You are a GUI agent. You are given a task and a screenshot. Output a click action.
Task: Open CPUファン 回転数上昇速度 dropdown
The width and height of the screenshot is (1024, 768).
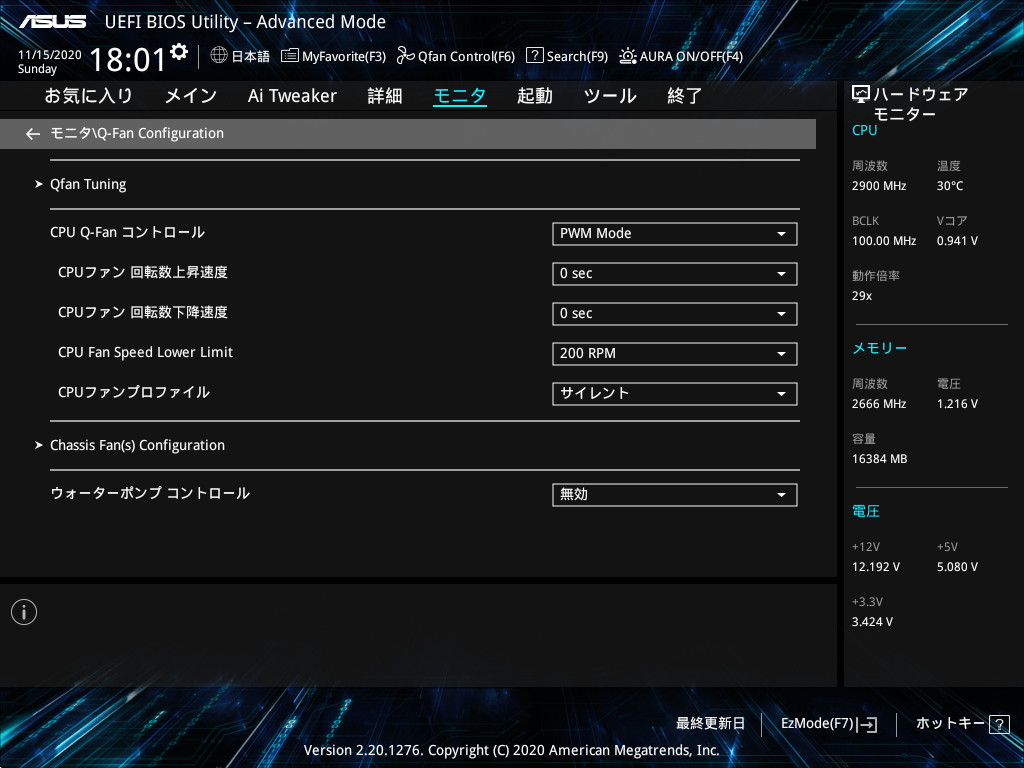click(x=675, y=274)
